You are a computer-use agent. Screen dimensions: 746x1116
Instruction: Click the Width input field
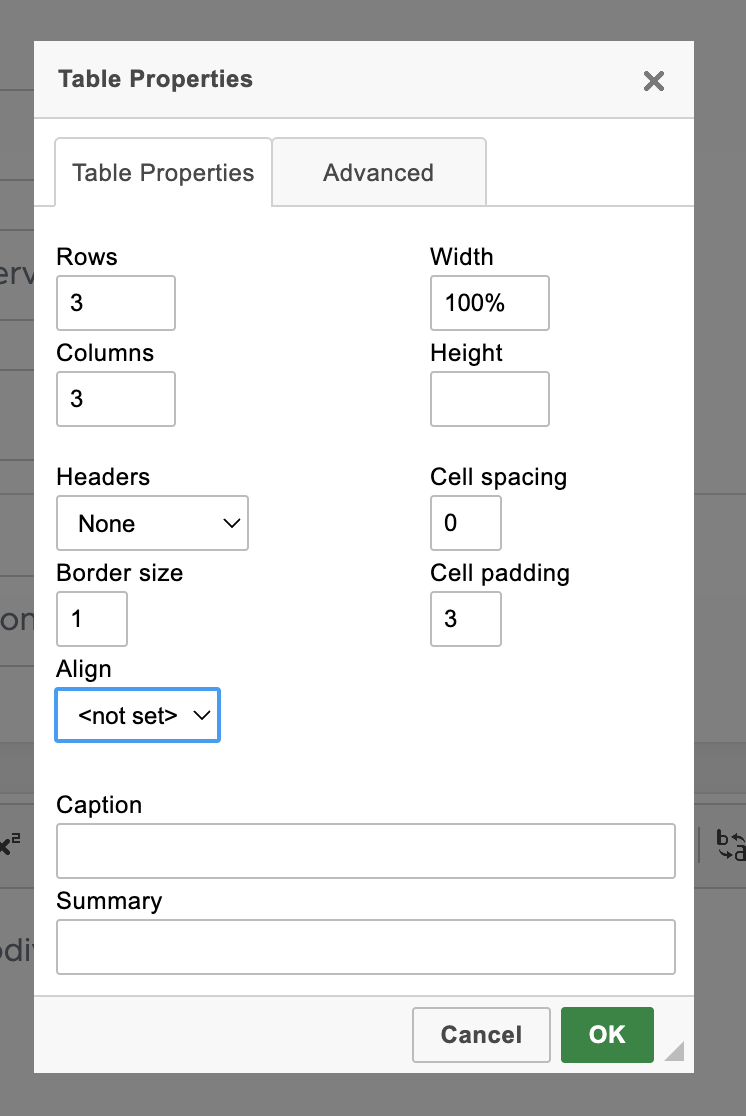tap(489, 303)
